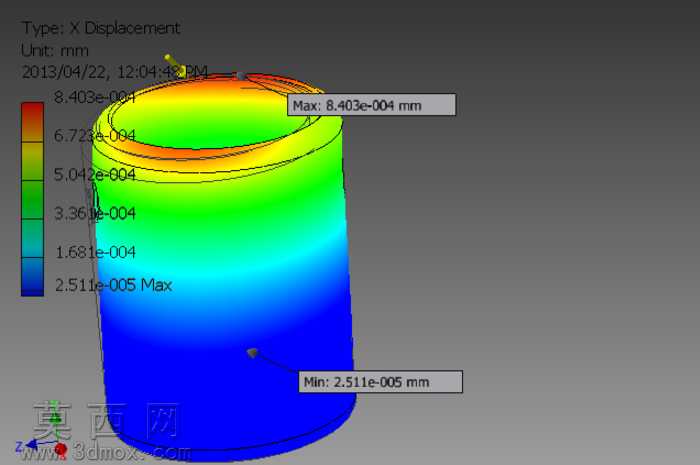Click the legend value 8.403e-004
700x465 pixels.
[x=94, y=97]
